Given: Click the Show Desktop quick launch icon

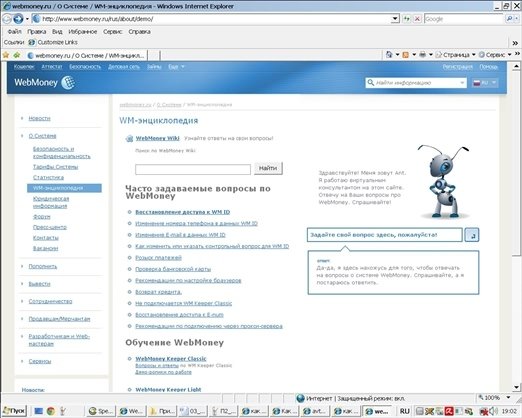Looking at the screenshot, I should (x=39, y=411).
